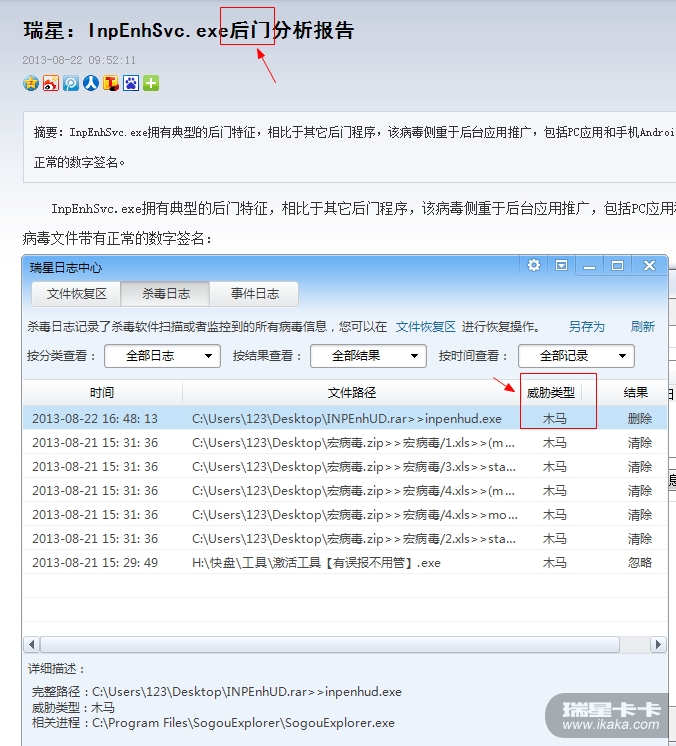Select the 宏病毒/4.xls>>(m... row
This screenshot has height=746, width=676.
point(345,491)
